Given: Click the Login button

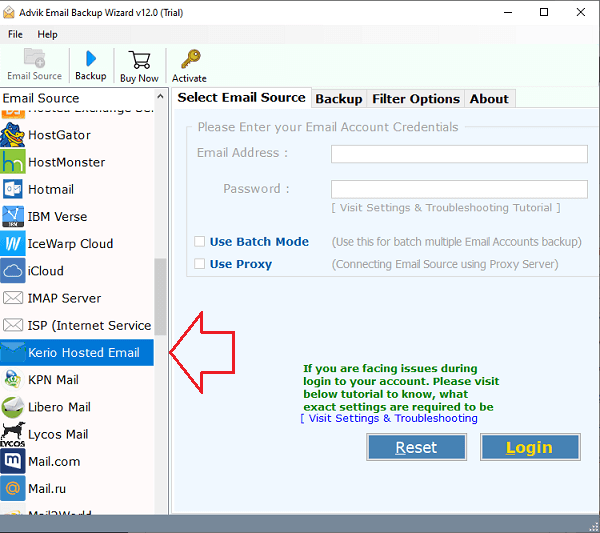Looking at the screenshot, I should point(530,447).
